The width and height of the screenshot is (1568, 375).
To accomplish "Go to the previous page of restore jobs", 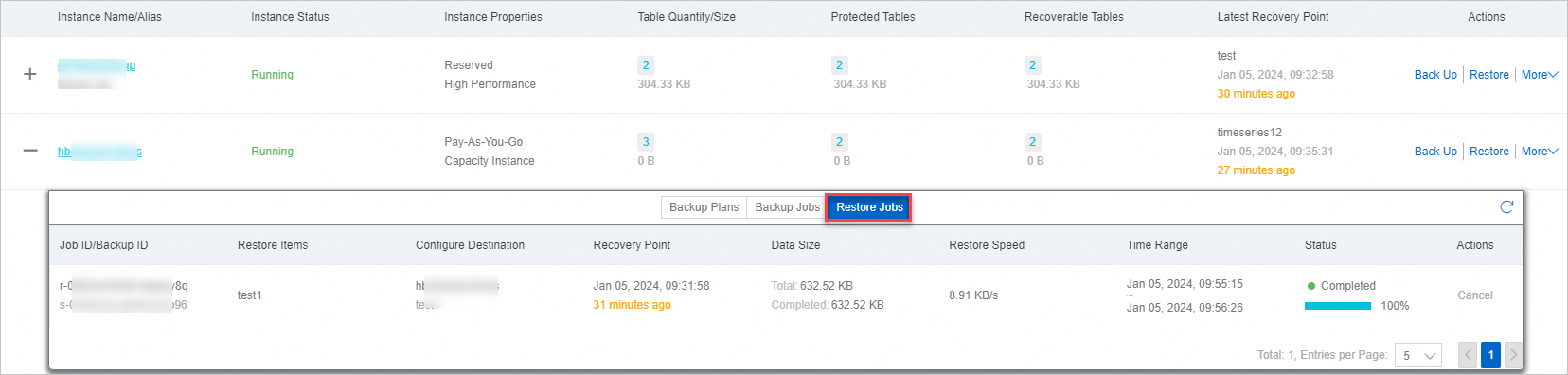I will pos(1468,355).
